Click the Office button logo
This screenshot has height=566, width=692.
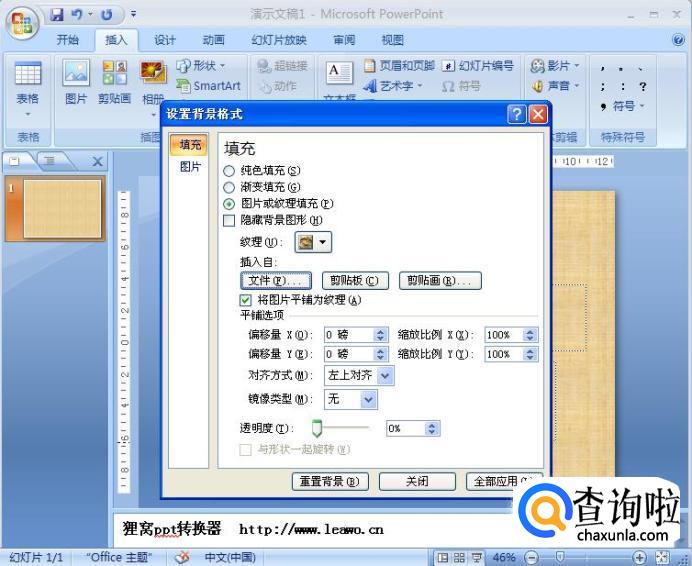22,23
